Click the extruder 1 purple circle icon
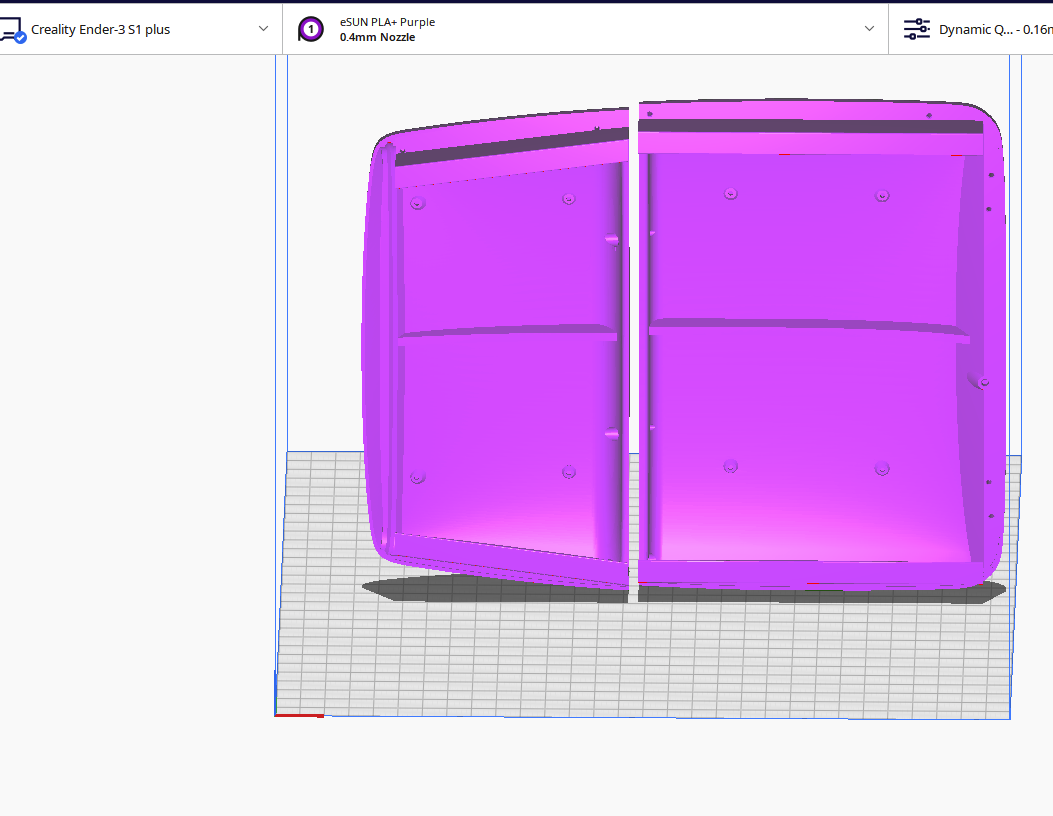 [x=310, y=30]
